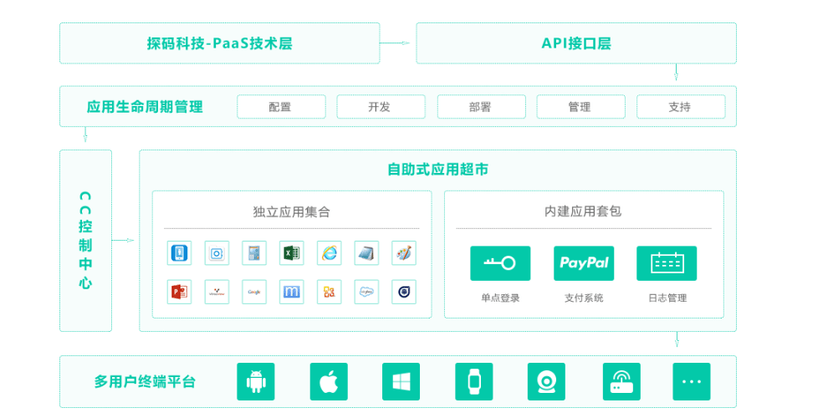Open the orange Office squares icon
This screenshot has height=417, width=828.
point(329,291)
